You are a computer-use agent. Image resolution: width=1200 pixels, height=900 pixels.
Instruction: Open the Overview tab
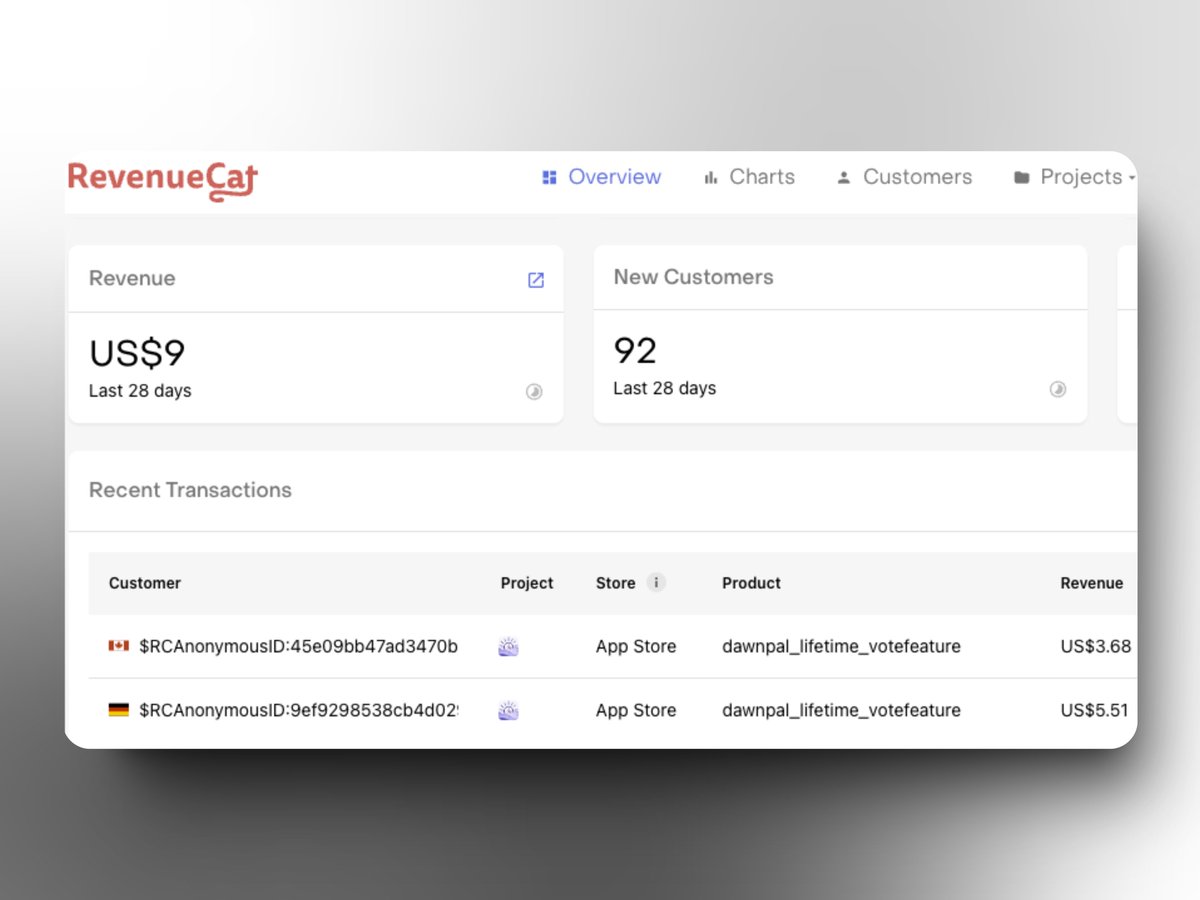click(x=601, y=177)
